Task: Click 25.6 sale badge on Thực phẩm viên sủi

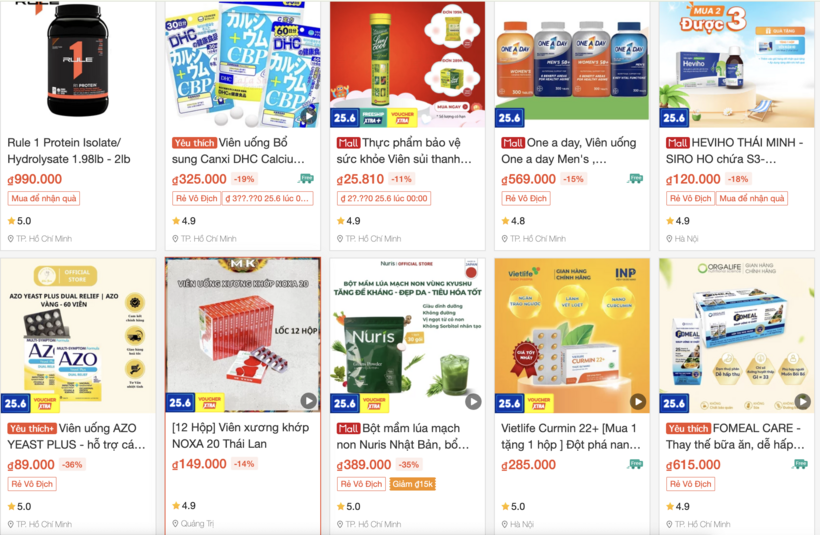Action: coord(345,118)
